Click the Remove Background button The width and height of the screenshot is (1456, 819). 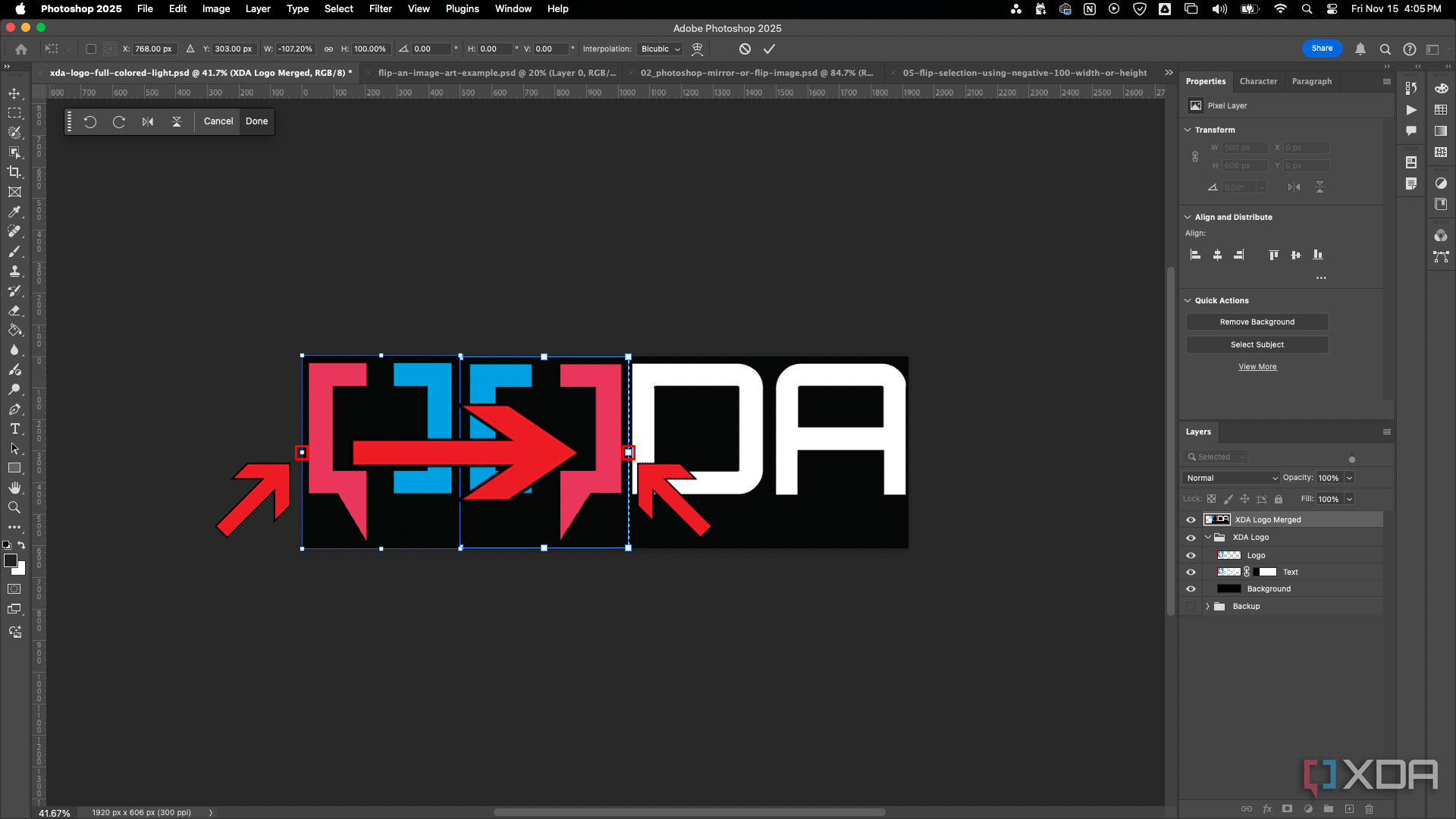(x=1257, y=322)
